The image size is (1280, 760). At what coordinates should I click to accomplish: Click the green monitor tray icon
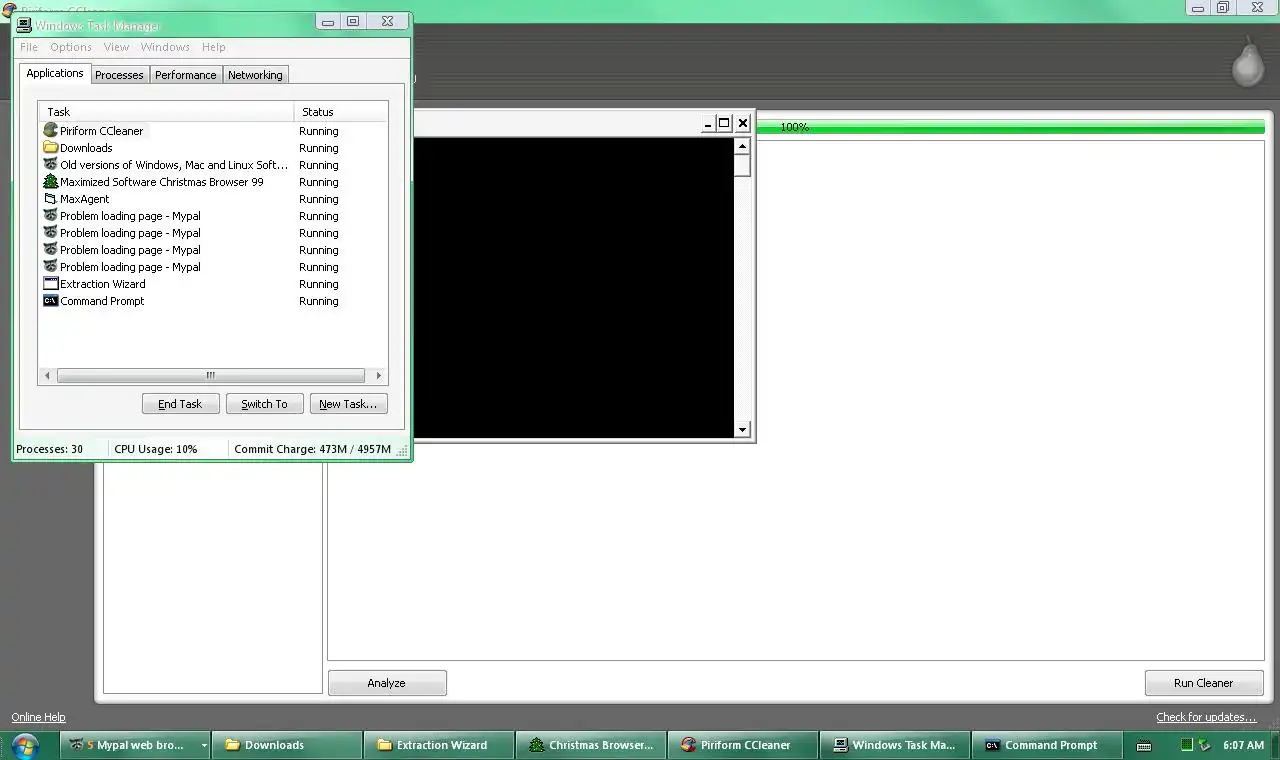[x=1187, y=745]
